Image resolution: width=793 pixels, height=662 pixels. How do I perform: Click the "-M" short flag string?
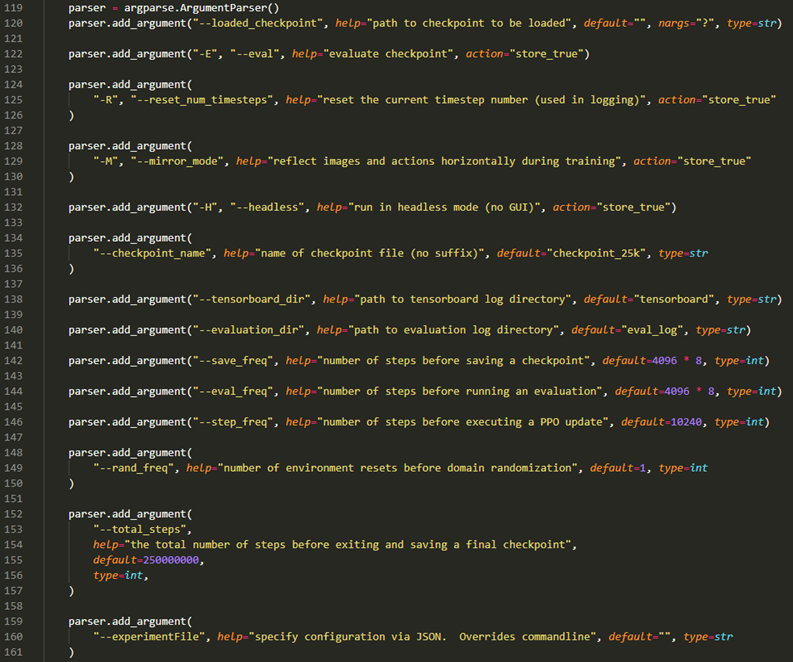click(x=106, y=161)
